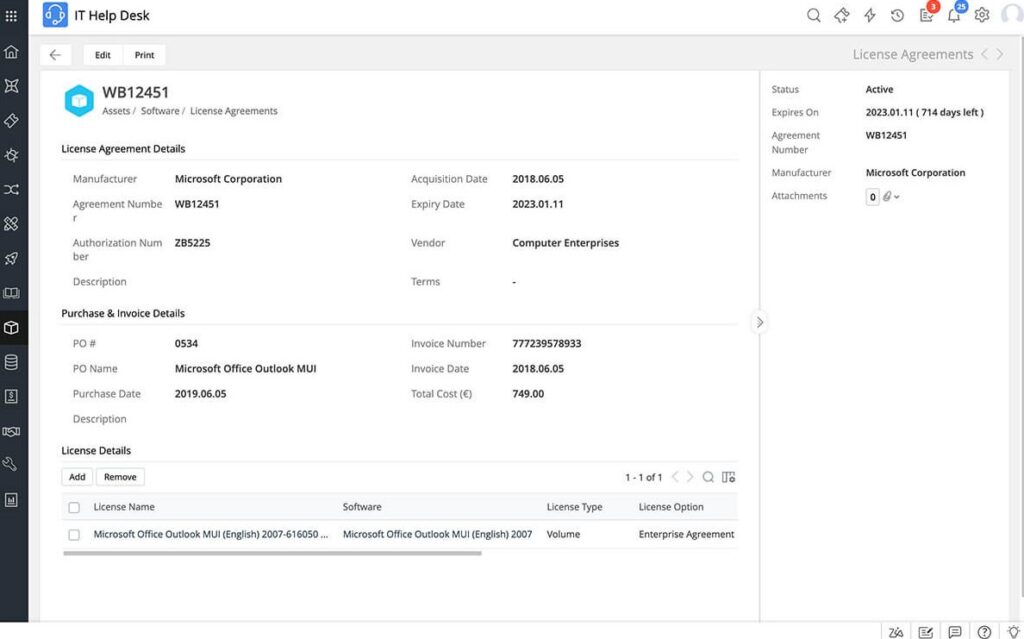Expand the Attachments dropdown arrow

click(896, 197)
